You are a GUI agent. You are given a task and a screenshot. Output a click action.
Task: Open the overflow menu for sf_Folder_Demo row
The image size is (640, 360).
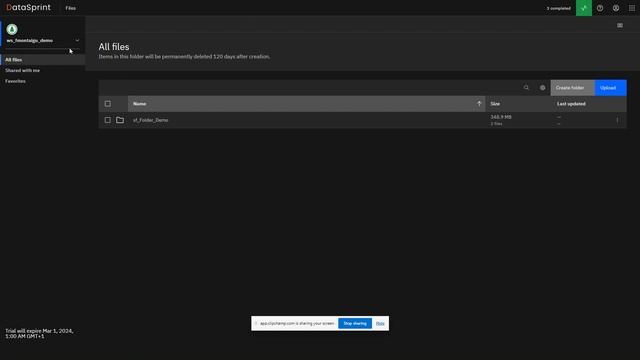[617, 120]
